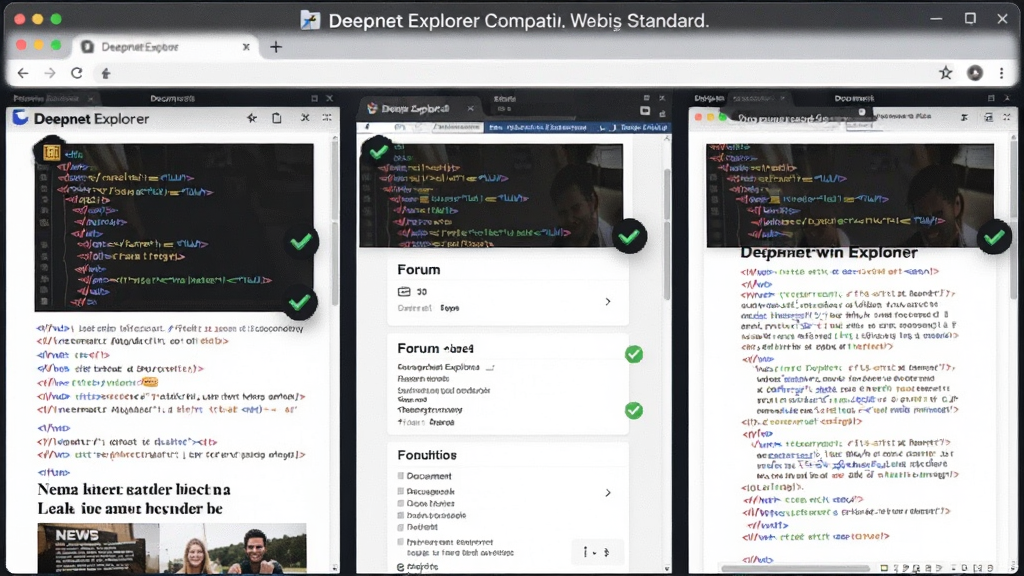Viewport: 1024px width, 576px height.
Task: Open the browser three-dot menu
Action: tap(1002, 73)
